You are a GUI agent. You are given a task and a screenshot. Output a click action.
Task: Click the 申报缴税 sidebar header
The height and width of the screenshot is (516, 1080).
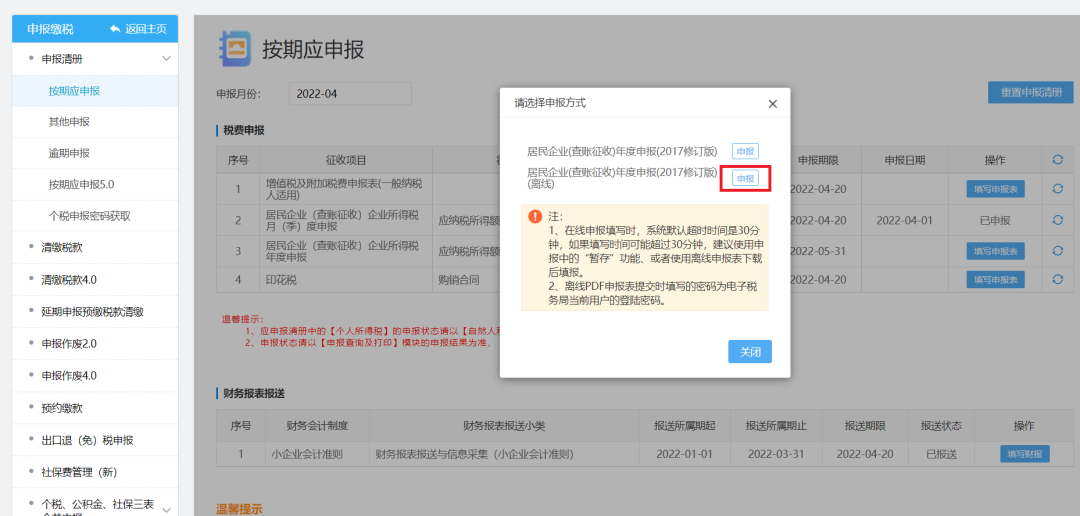point(50,29)
